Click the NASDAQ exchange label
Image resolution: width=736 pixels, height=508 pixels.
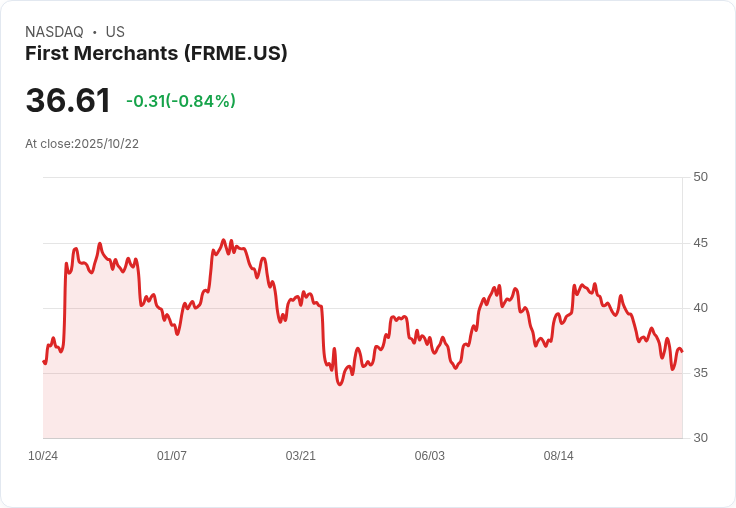[x=54, y=32]
